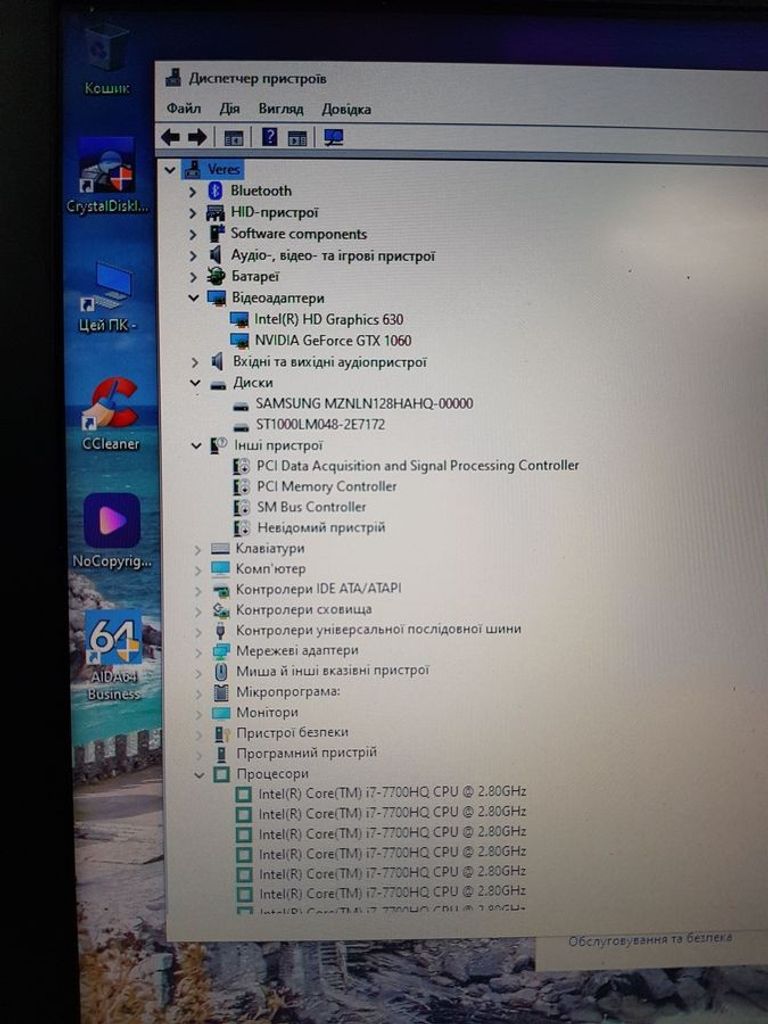The width and height of the screenshot is (768, 1024).
Task: Open the Довідка menu
Action: (346, 109)
